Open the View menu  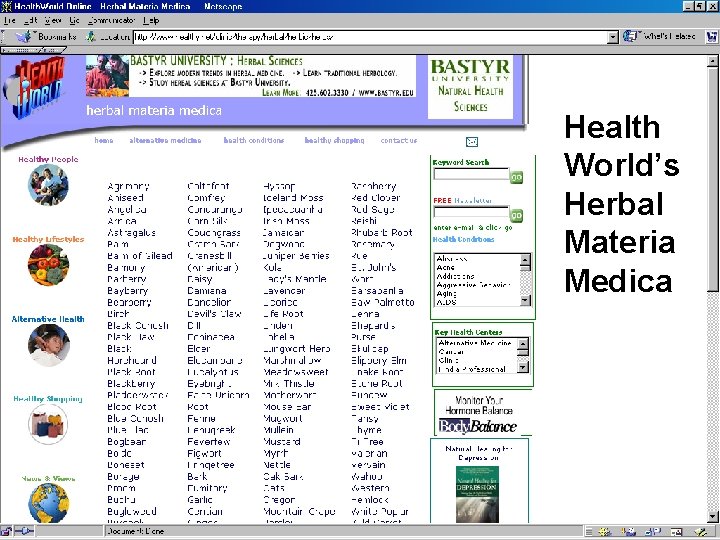(x=53, y=21)
